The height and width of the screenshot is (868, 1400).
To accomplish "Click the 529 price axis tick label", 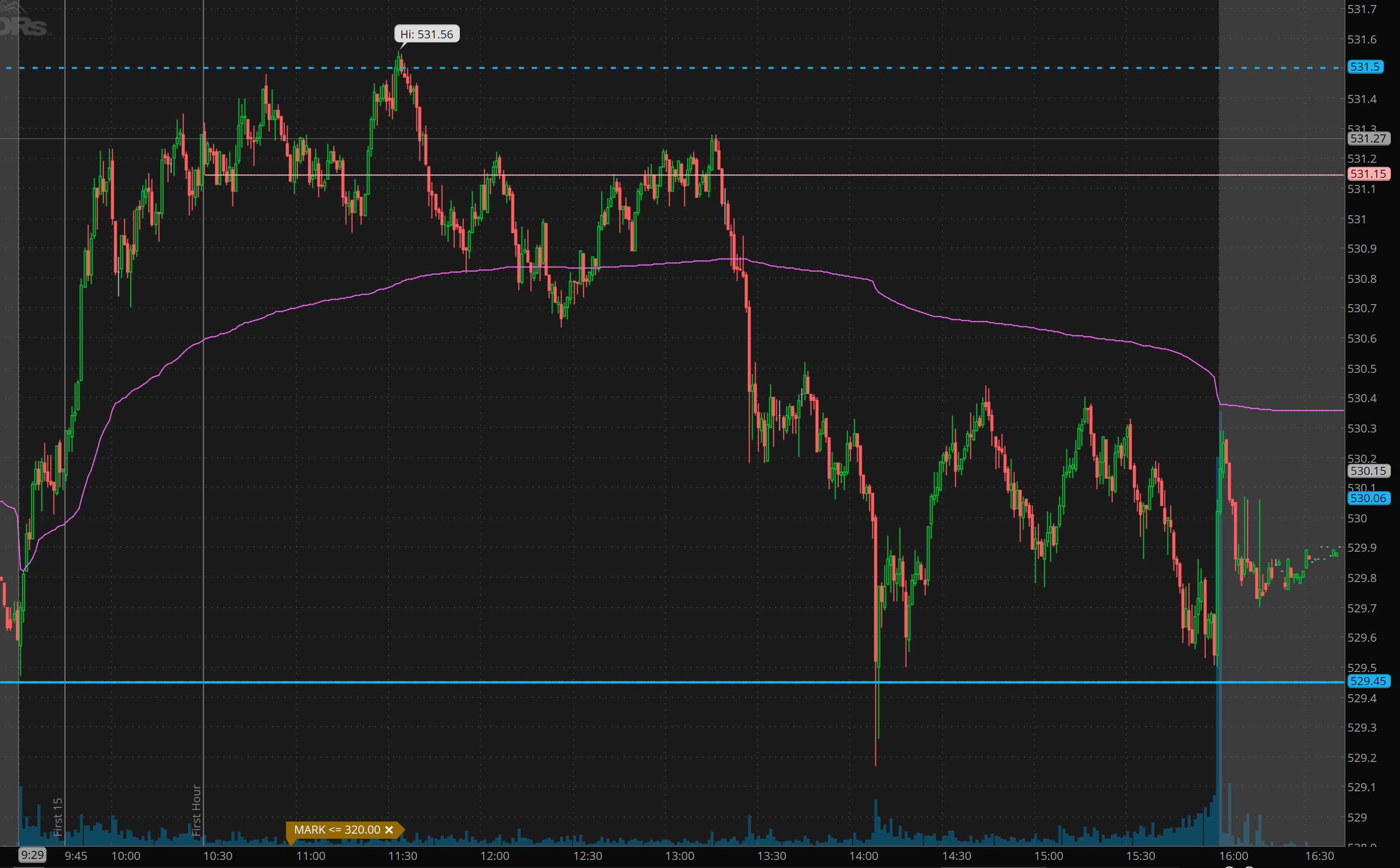I will pyautogui.click(x=1357, y=817).
